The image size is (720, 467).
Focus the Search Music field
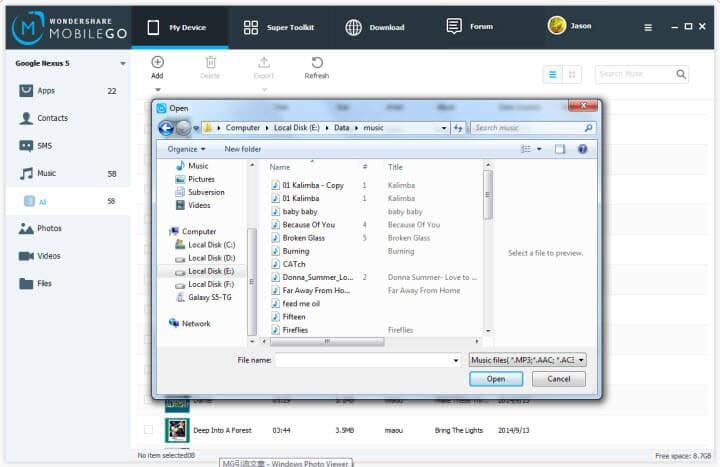[x=634, y=74]
